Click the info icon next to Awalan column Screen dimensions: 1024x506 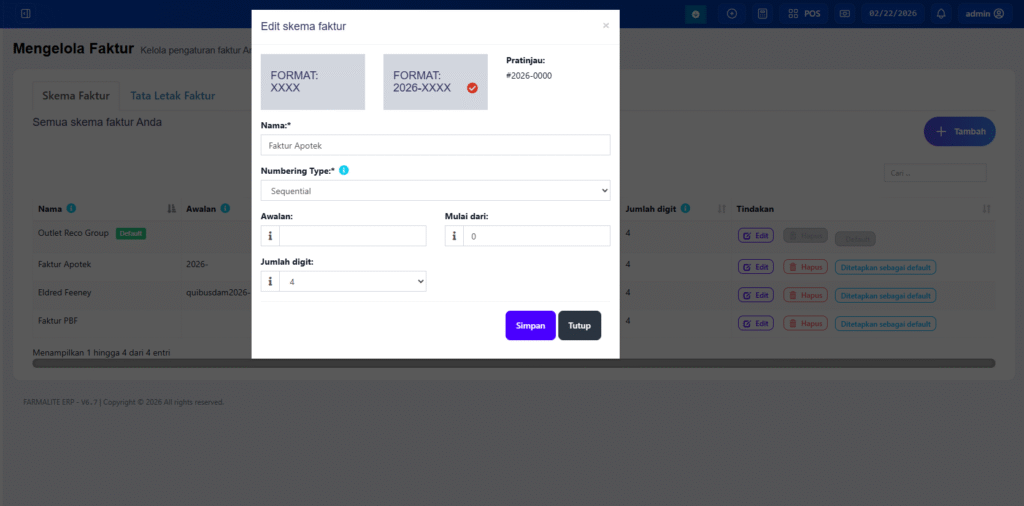coord(226,209)
